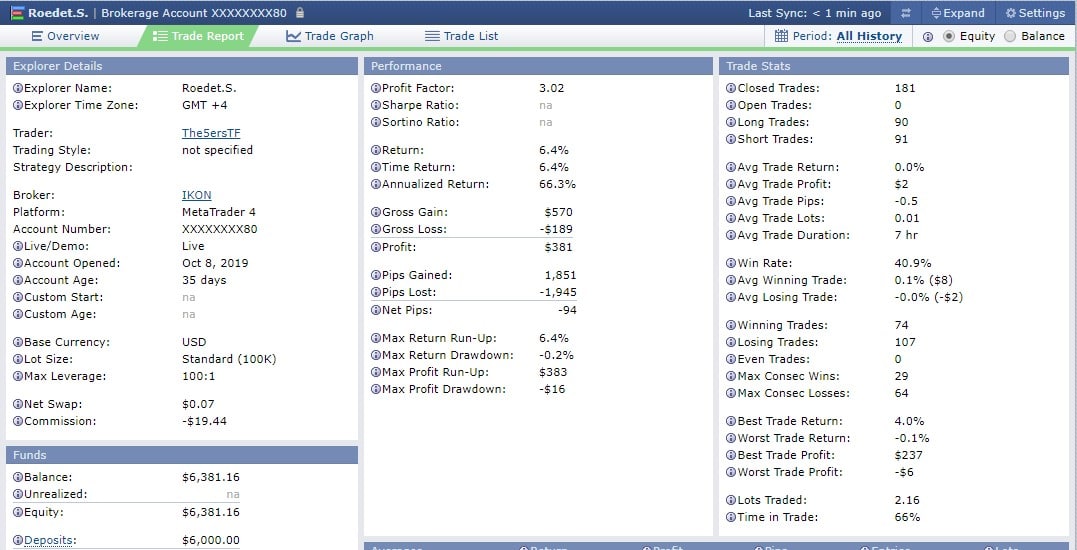Select the Equity radio button
1077x550 pixels.
tap(949, 36)
